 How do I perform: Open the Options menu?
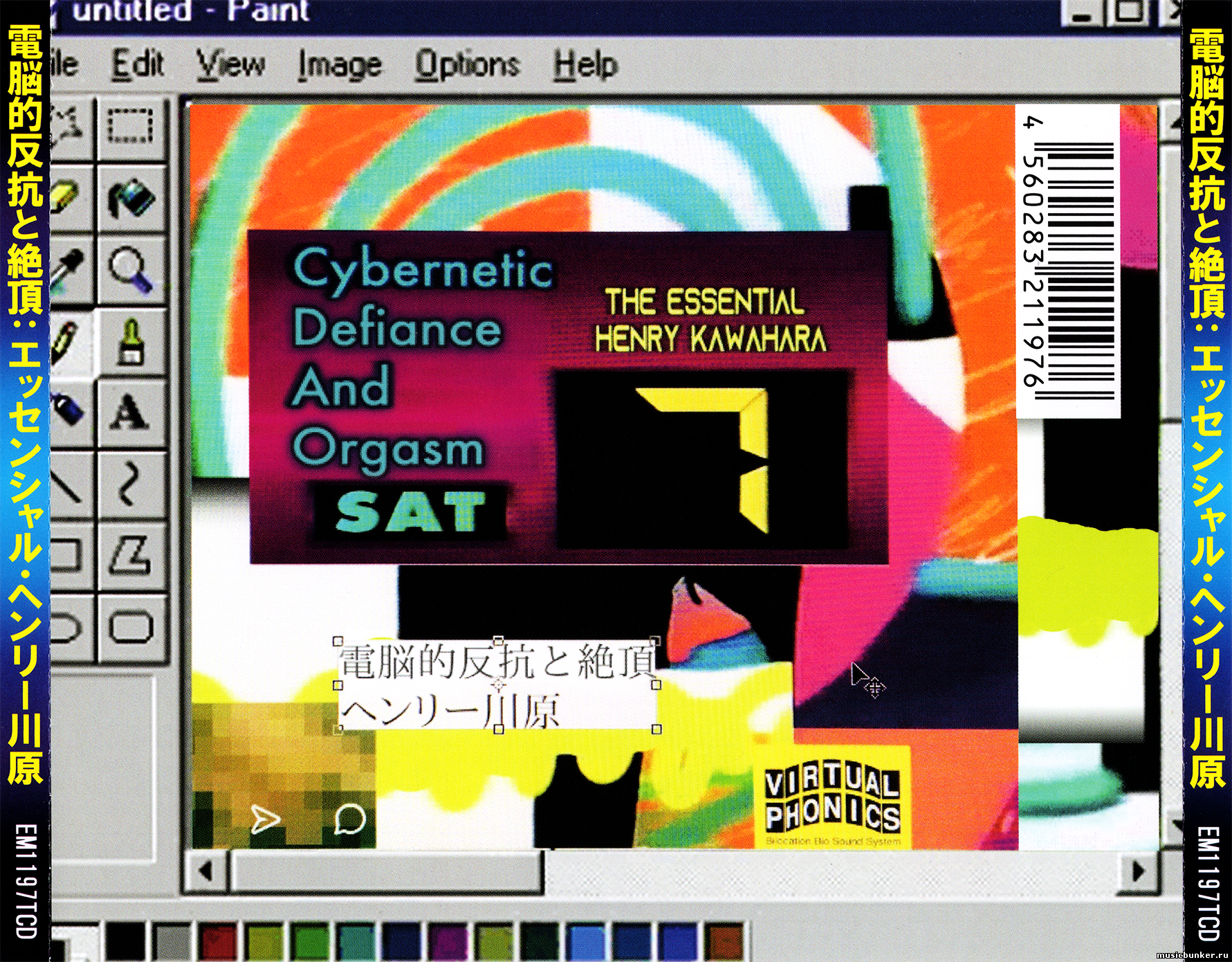[467, 65]
